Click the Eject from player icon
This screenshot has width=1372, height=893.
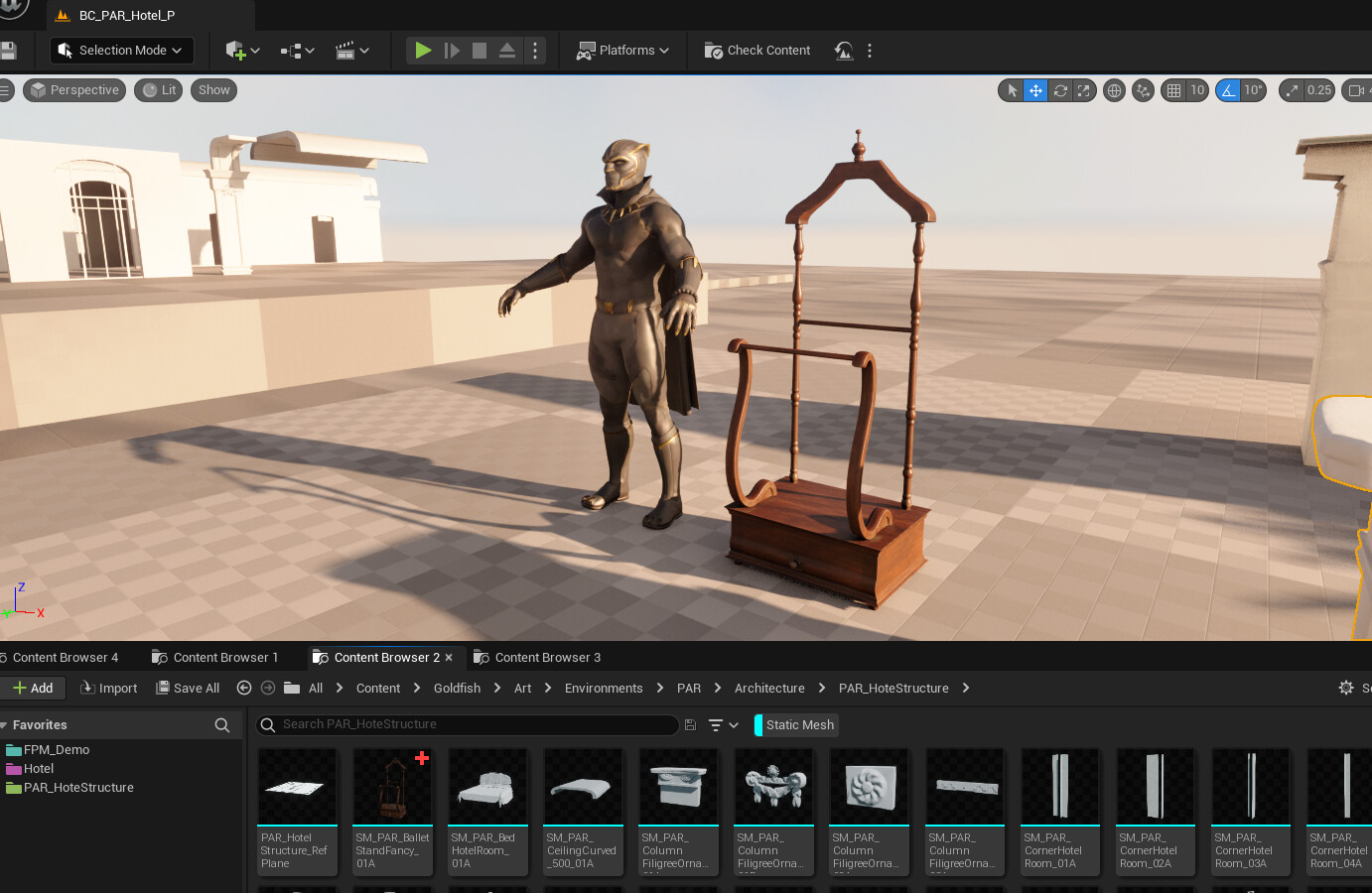pyautogui.click(x=507, y=51)
